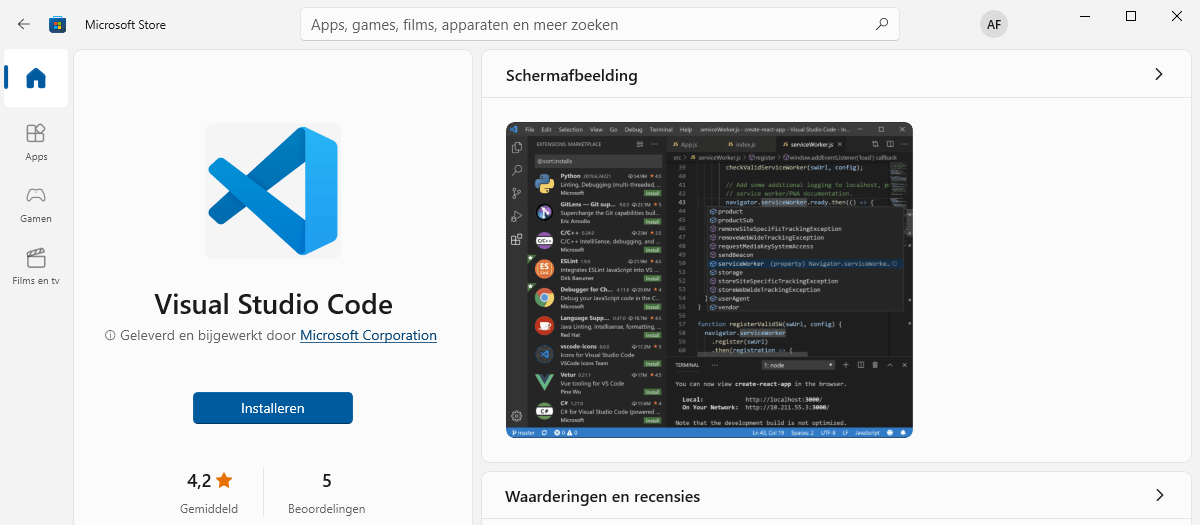
Task: Open the VS Code screenshot thumbnail
Action: pyautogui.click(x=709, y=280)
